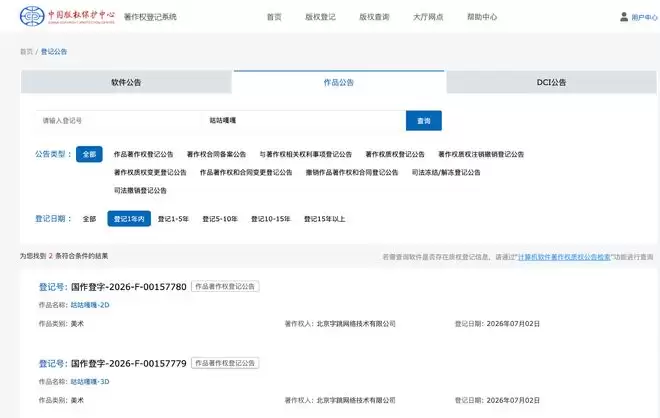Switch to the 软件公告 tab
Screen dimensions: 660x418
pyautogui.click(x=126, y=82)
